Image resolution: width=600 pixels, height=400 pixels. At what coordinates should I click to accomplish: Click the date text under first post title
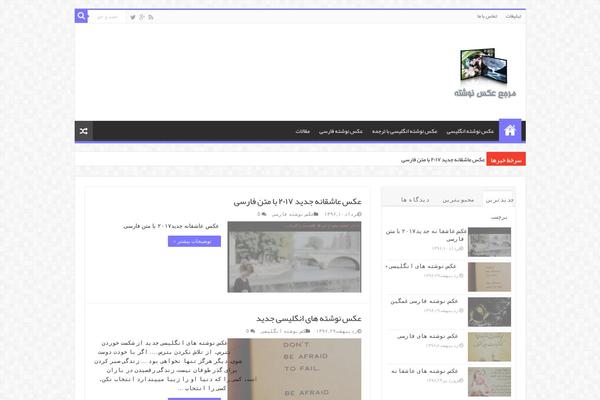pos(343,214)
